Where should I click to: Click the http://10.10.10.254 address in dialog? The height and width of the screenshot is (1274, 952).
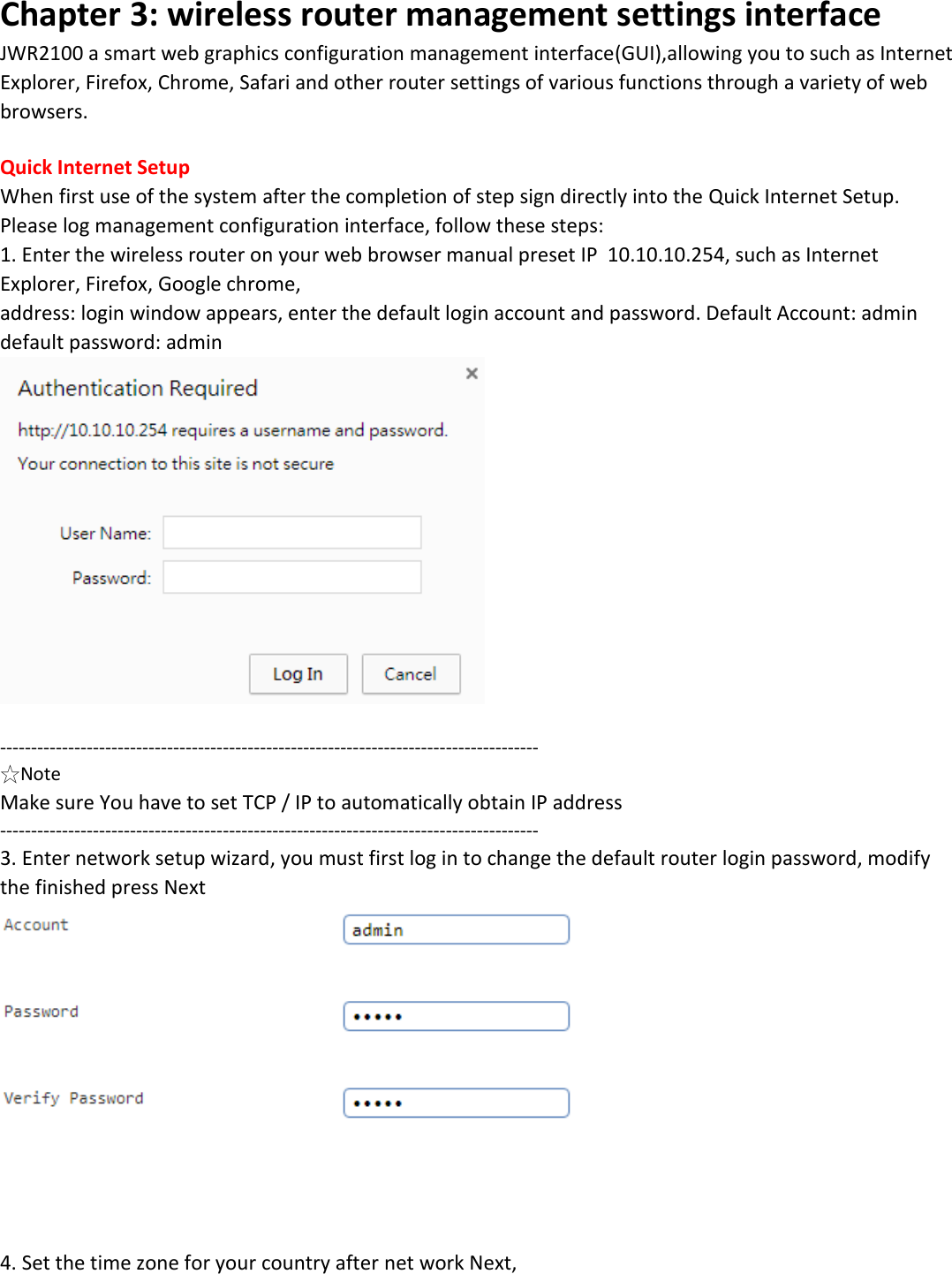pos(93,430)
